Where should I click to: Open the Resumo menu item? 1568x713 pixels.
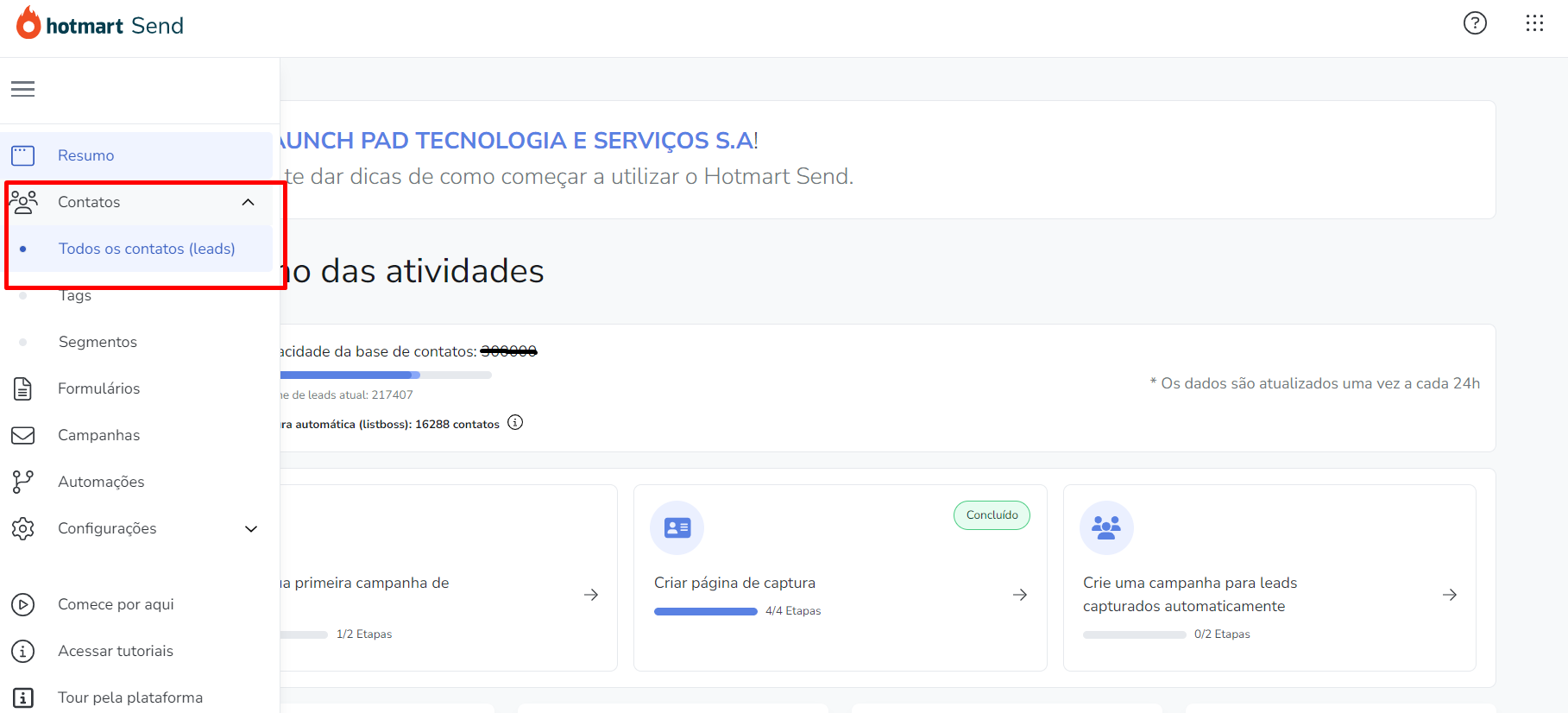click(86, 155)
